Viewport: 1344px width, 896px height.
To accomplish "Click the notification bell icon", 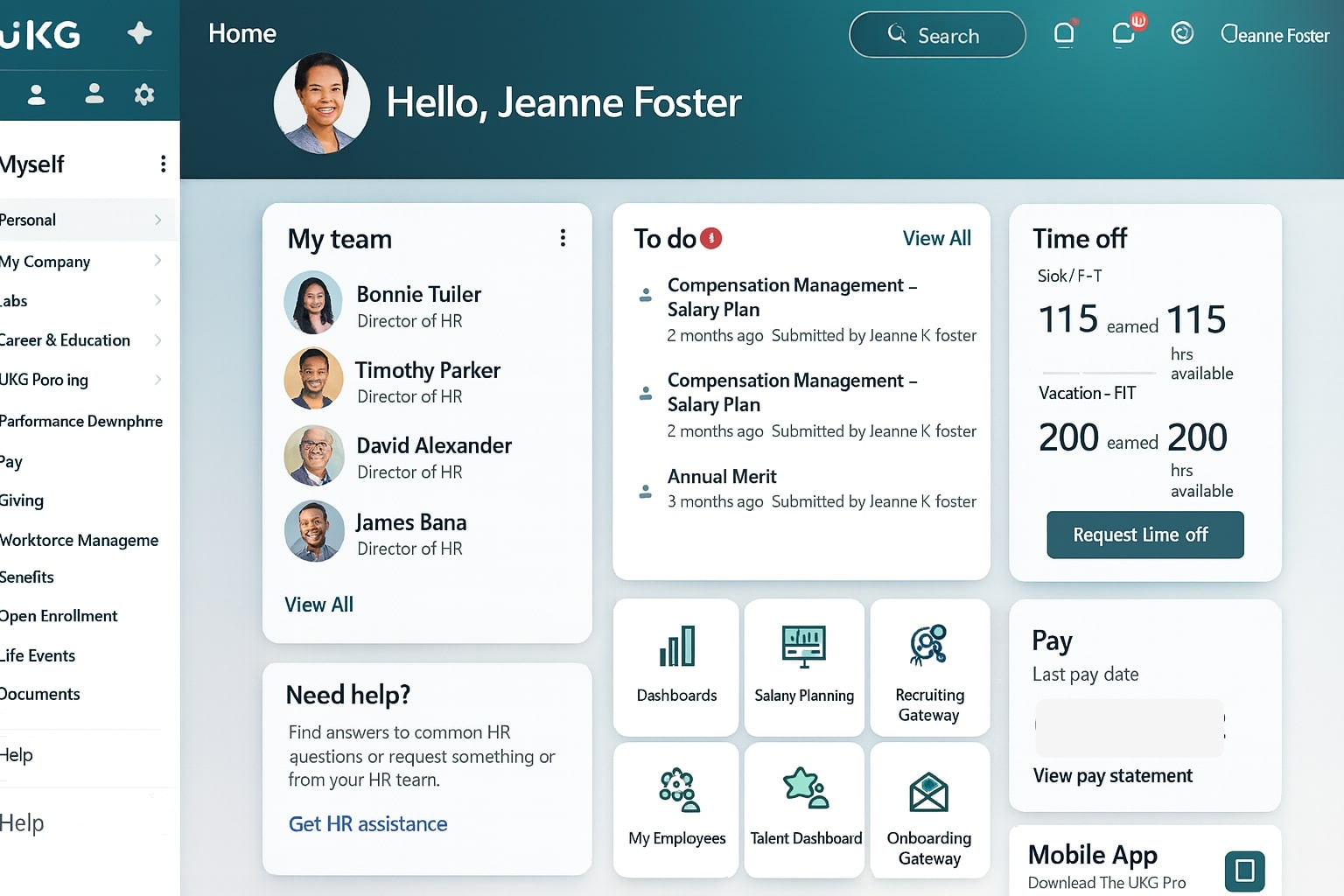I will click(x=1064, y=34).
